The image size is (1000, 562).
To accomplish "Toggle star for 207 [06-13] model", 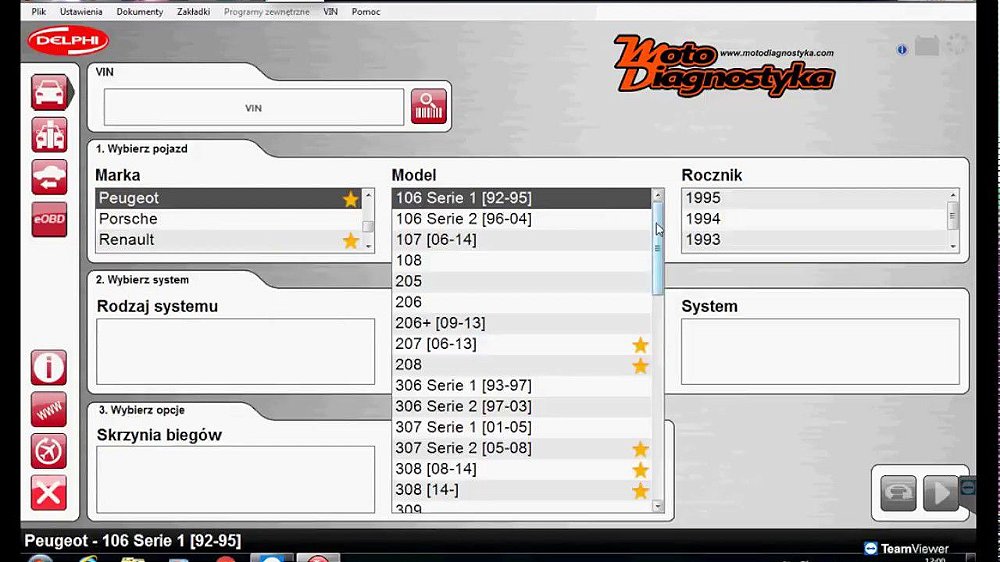I will click(640, 345).
